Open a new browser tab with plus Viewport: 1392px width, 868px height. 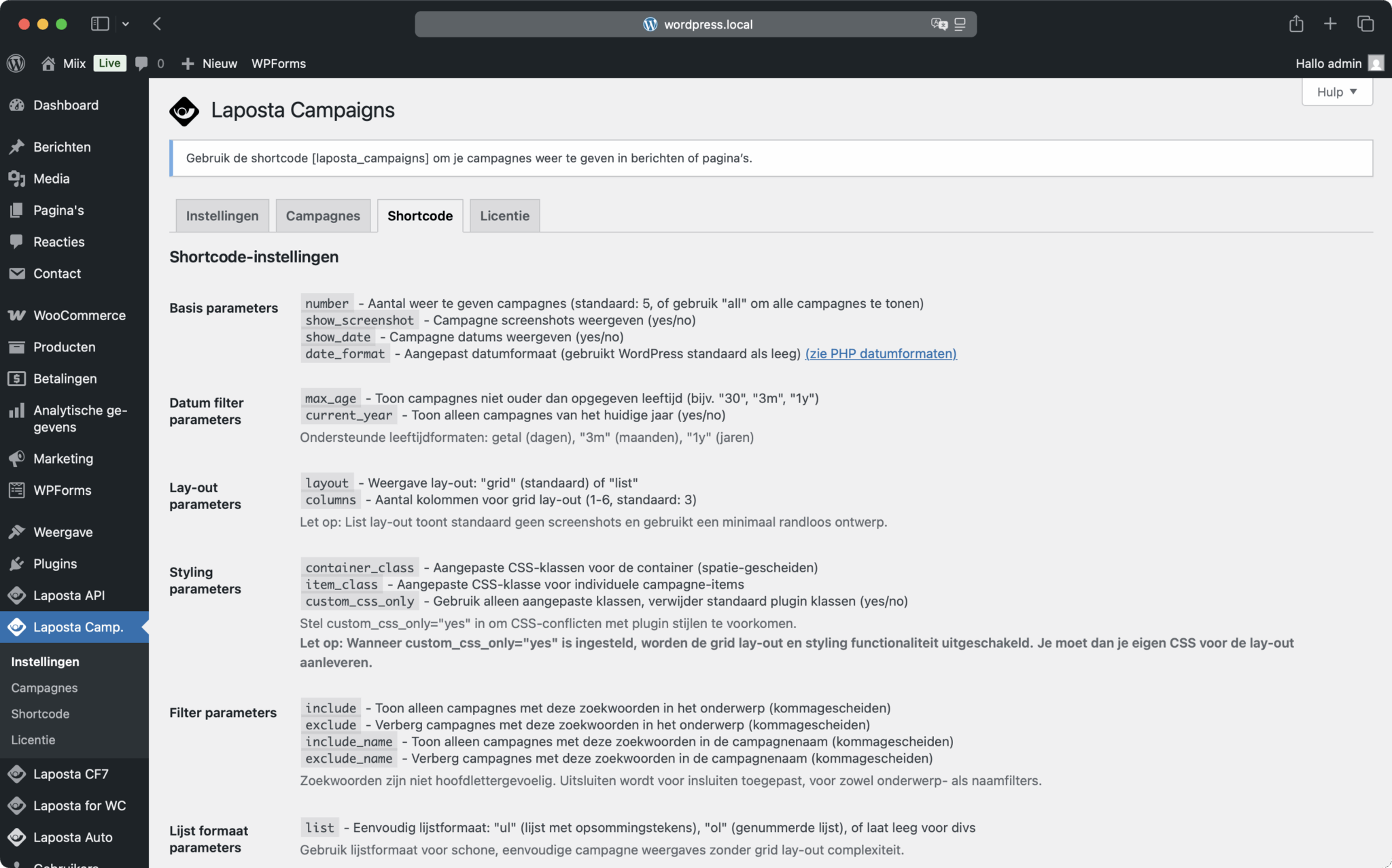click(1330, 24)
